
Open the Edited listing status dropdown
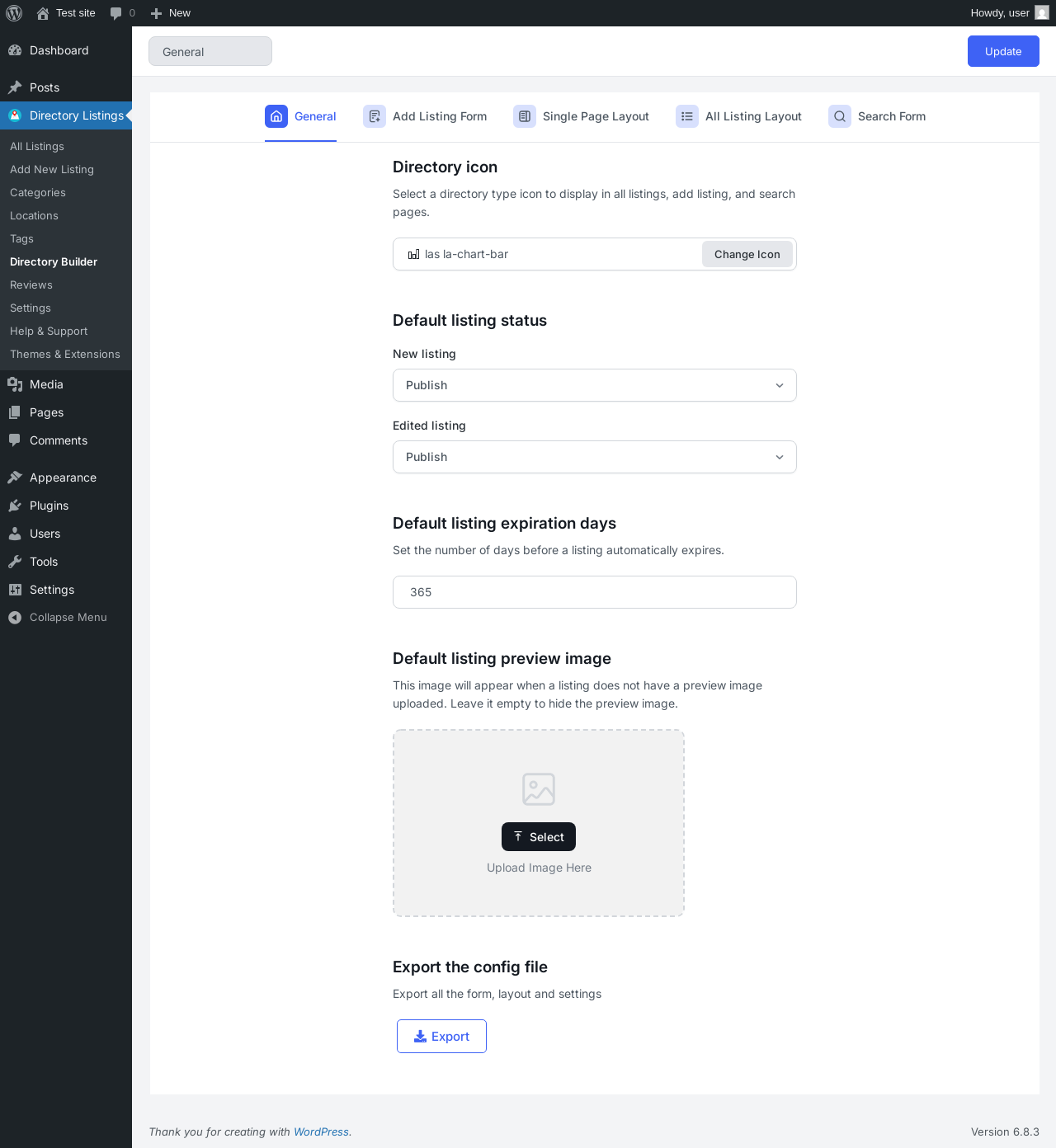pyautogui.click(x=595, y=457)
